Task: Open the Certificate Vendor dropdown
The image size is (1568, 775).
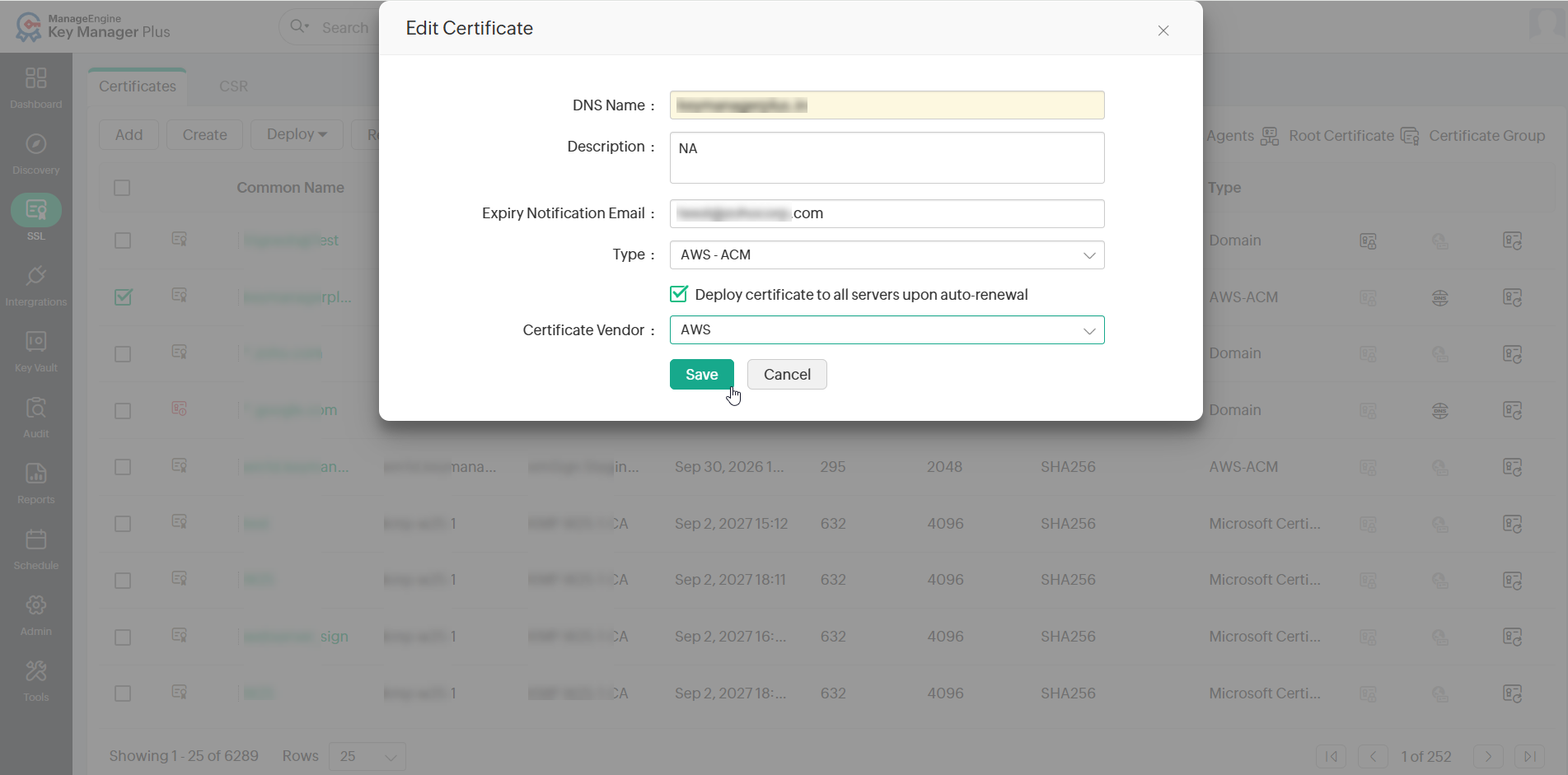Action: click(x=887, y=330)
